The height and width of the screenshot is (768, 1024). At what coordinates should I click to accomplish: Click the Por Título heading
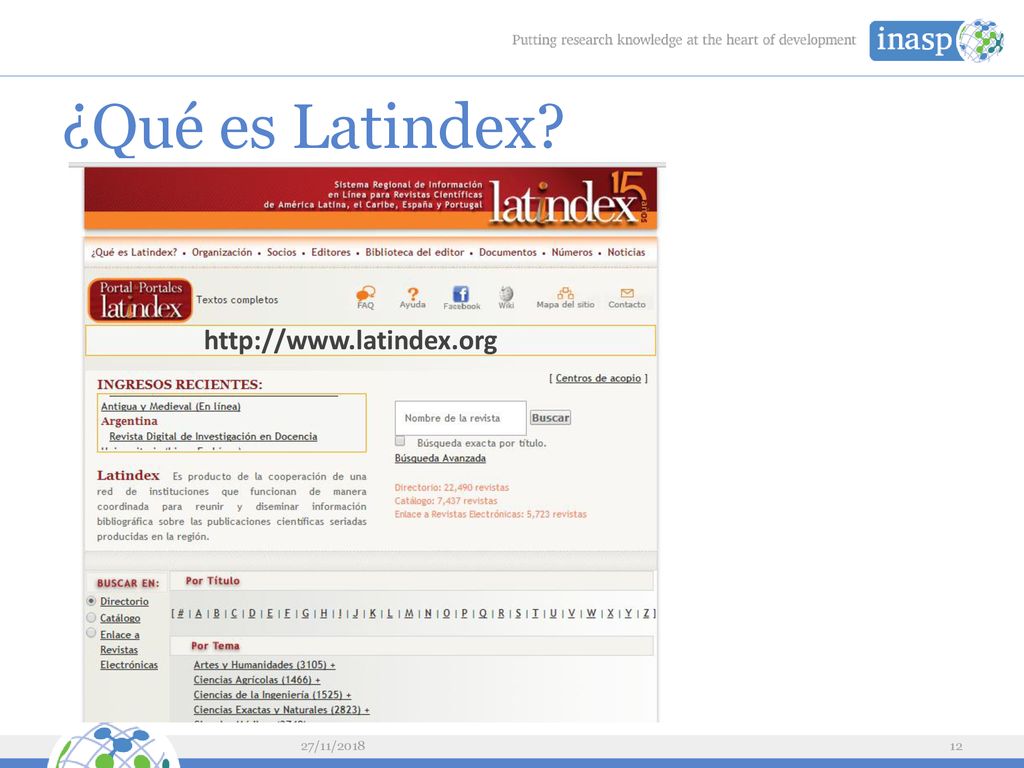(x=213, y=581)
